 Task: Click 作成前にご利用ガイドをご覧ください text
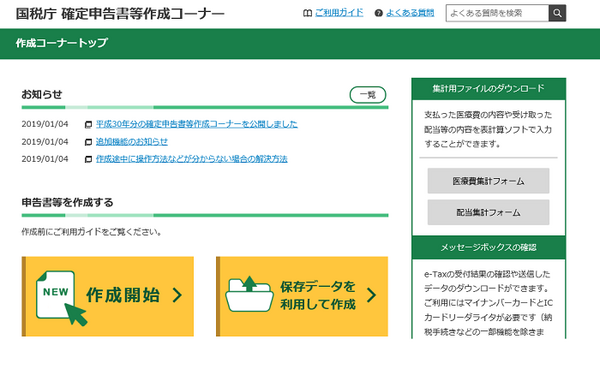91,232
